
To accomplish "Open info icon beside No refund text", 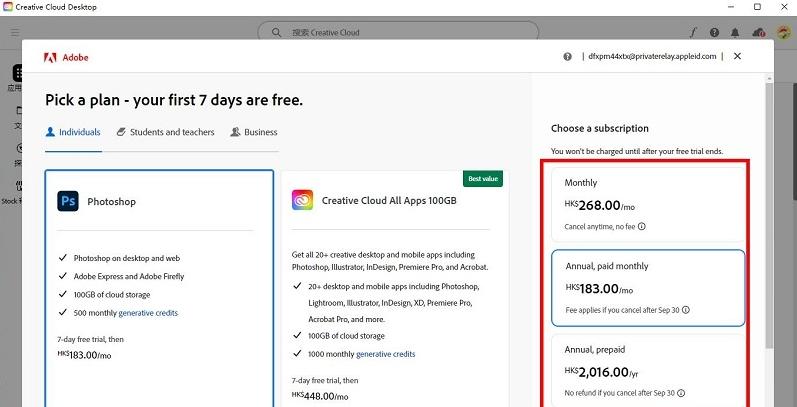I will point(681,393).
